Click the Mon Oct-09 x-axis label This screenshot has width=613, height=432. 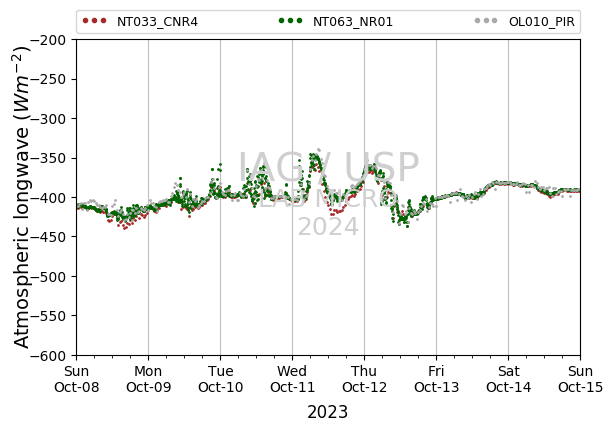click(149, 379)
